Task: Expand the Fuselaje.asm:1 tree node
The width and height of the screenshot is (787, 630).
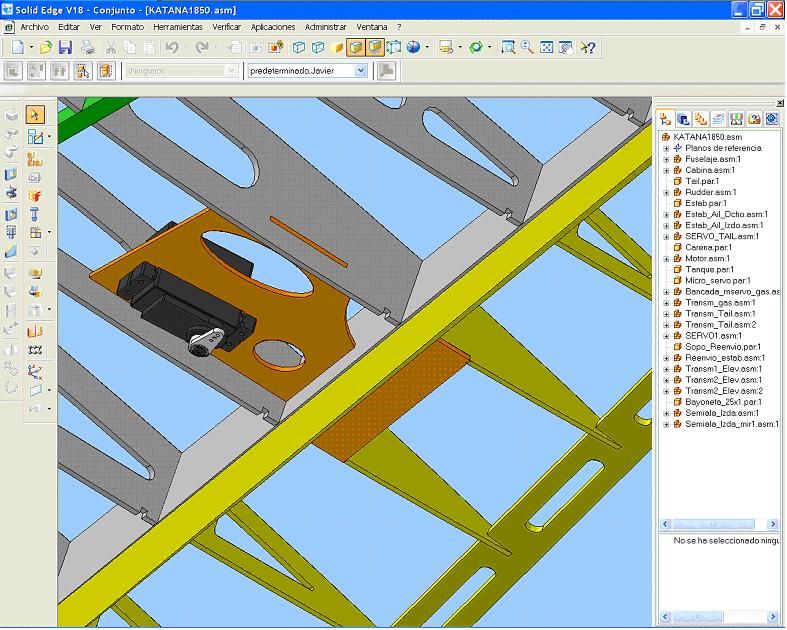Action: [666, 159]
